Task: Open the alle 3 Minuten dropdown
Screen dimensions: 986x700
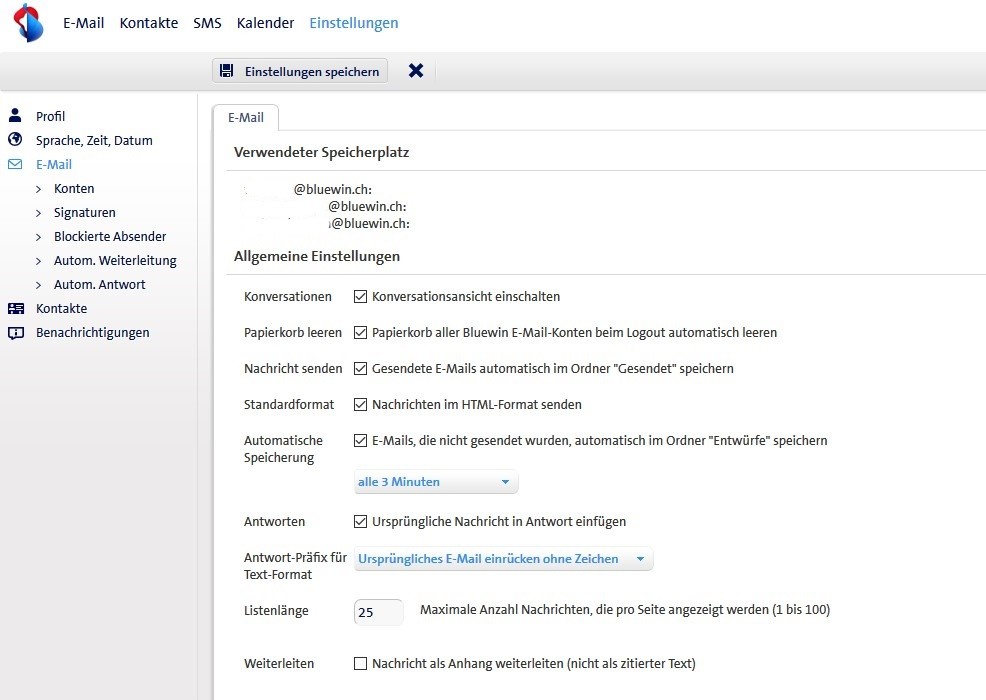Action: pyautogui.click(x=435, y=482)
